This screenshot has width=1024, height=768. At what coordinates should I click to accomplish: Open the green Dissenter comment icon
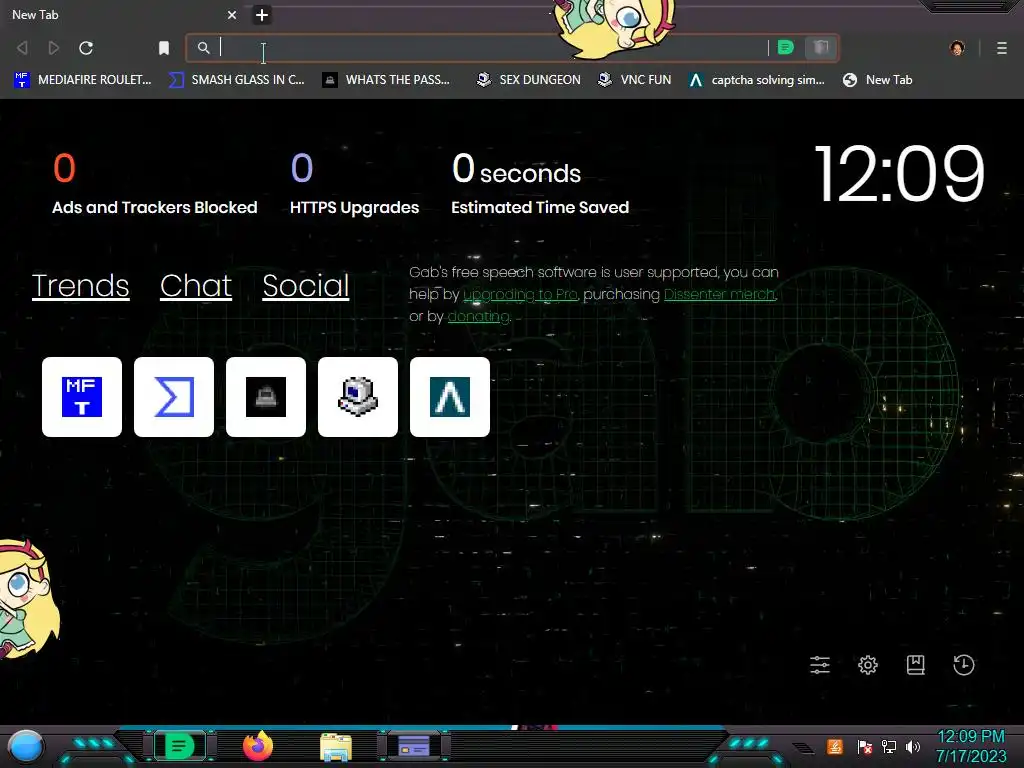(786, 47)
